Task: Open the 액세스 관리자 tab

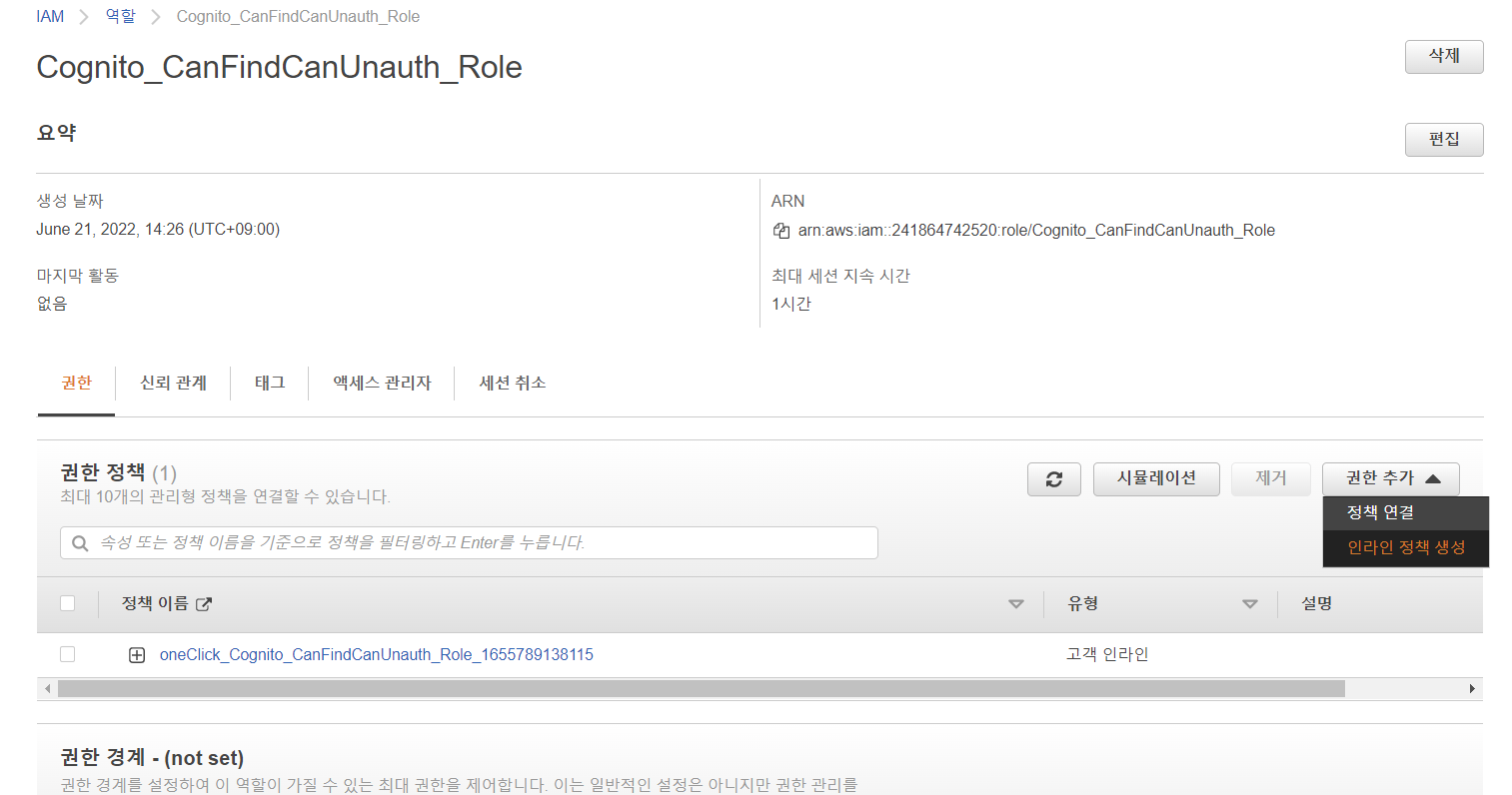Action: 382,384
